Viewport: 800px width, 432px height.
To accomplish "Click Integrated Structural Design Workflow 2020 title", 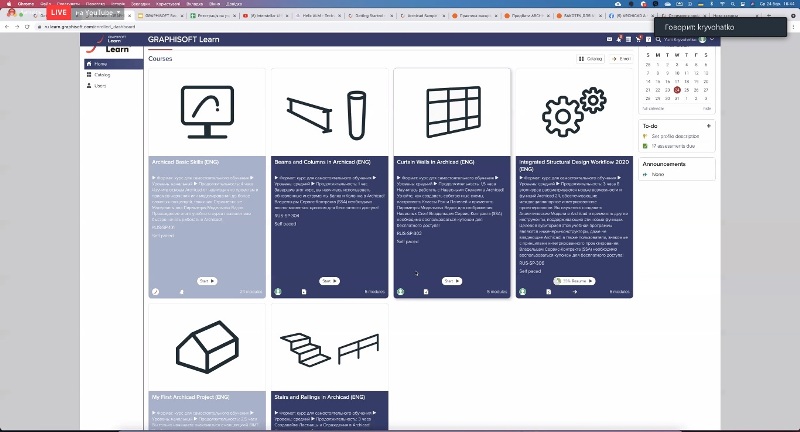I will point(574,165).
